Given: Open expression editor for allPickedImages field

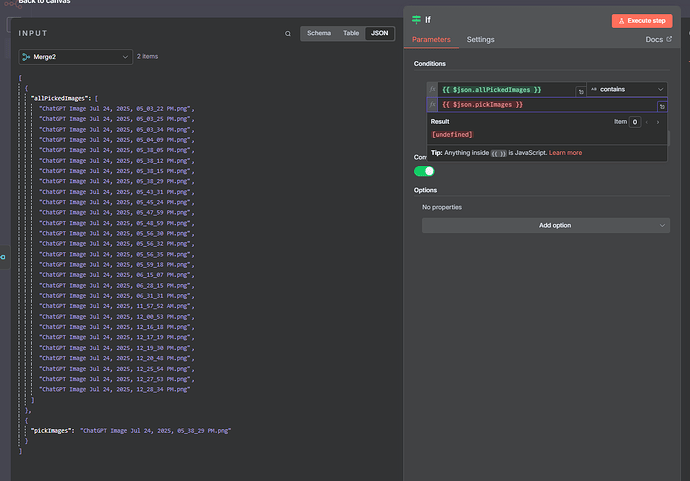Looking at the screenshot, I should point(581,92).
